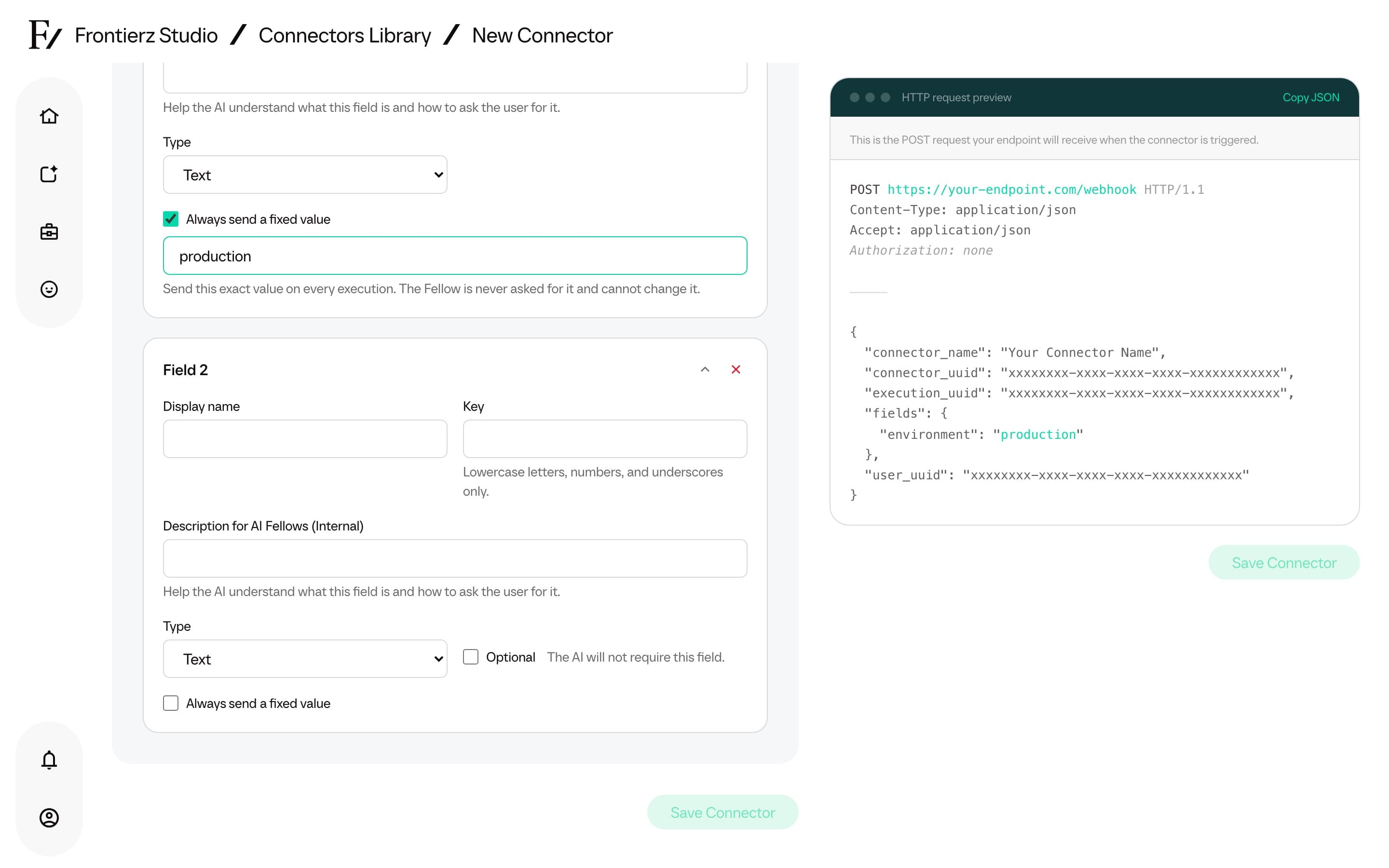Open the smiley face Fellows icon
This screenshot has width=1389, height=868.
[49, 289]
